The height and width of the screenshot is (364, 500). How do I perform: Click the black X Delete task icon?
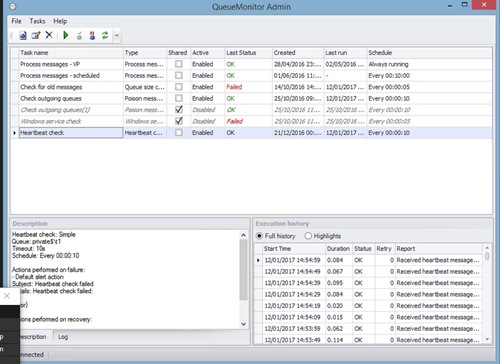click(49, 35)
